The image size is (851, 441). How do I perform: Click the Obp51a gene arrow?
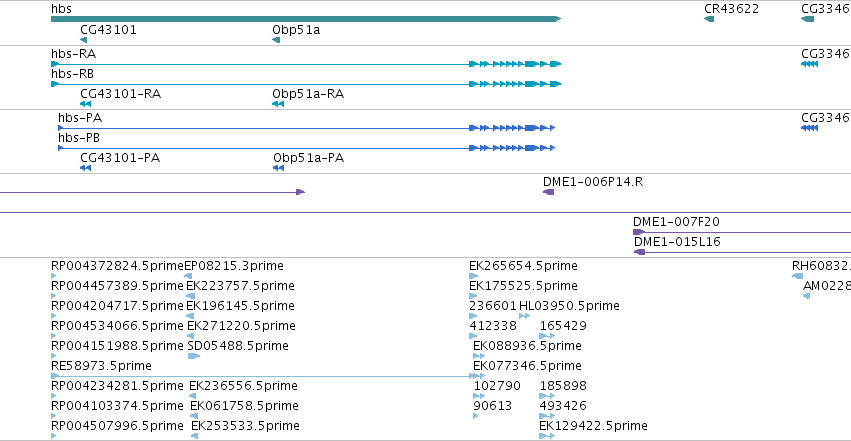(276, 40)
